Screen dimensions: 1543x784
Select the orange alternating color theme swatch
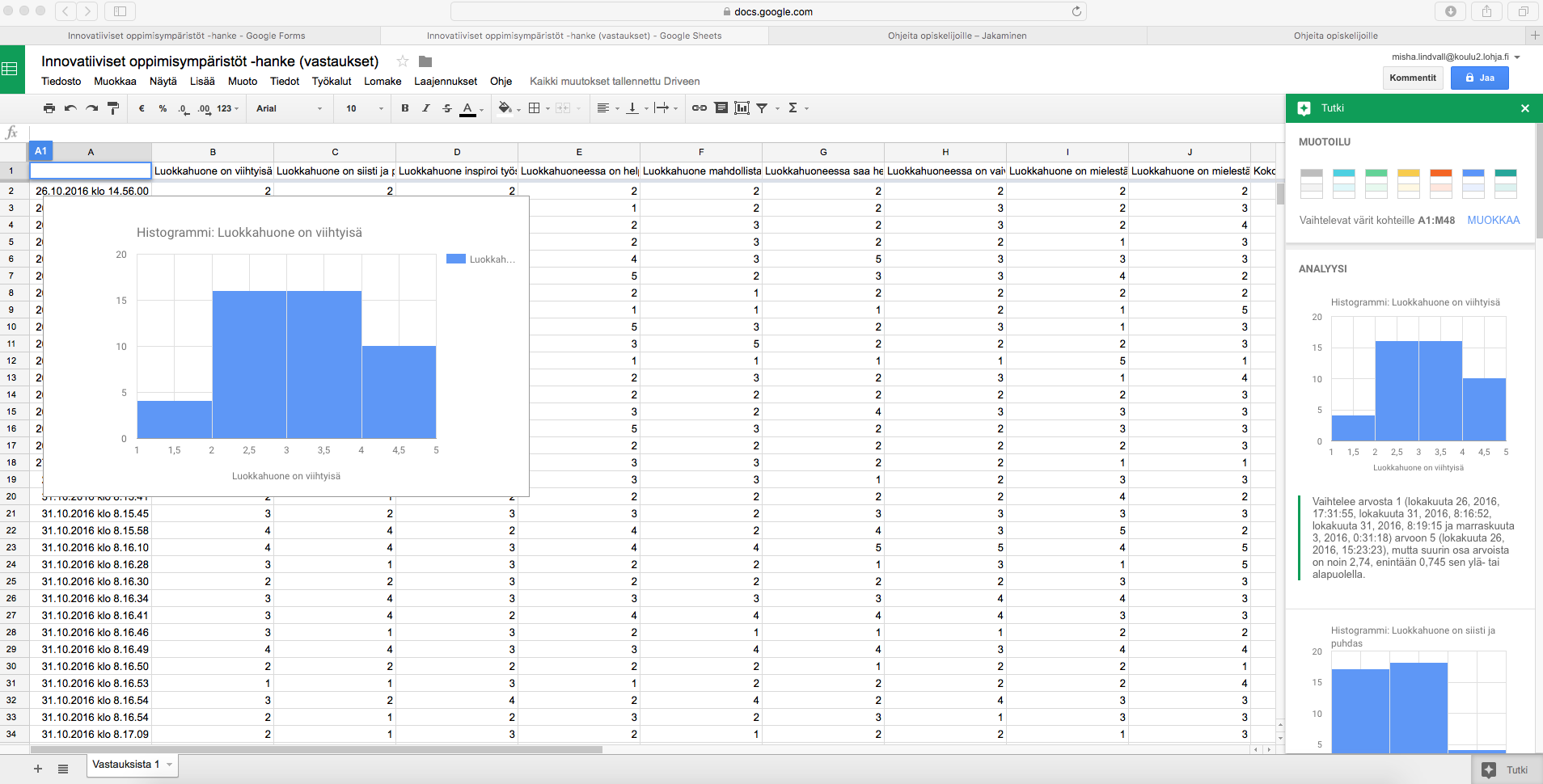1441,183
